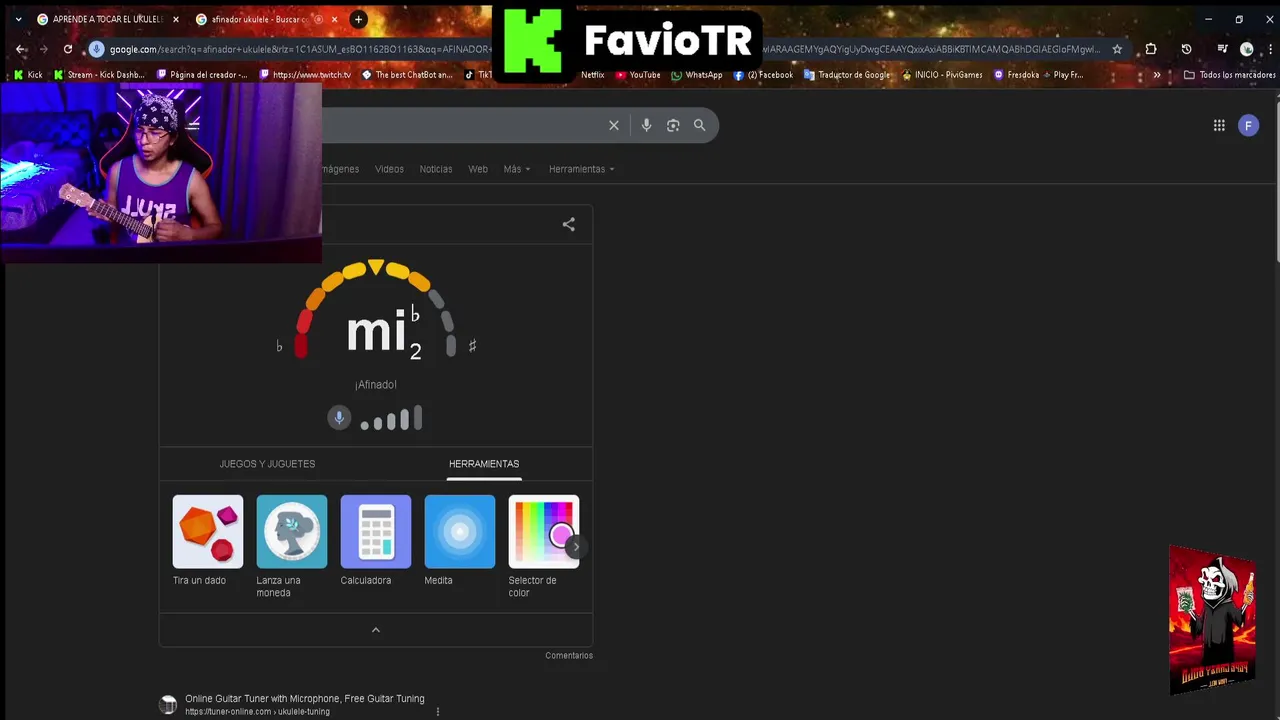This screenshot has width=1280, height=720.
Task: Close the APRENDE A TOCAR tab
Action: pyautogui.click(x=175, y=19)
